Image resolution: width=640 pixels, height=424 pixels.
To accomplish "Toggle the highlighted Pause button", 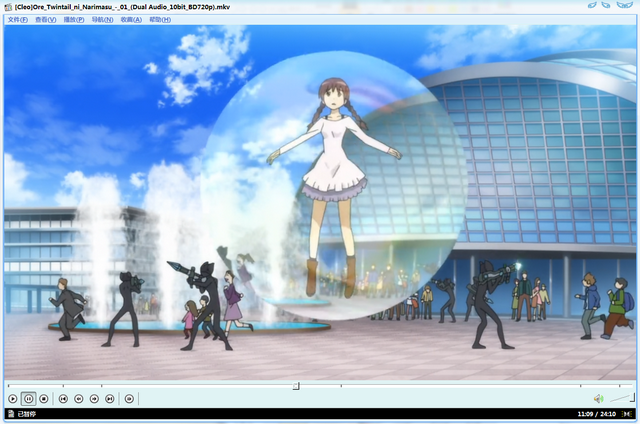I will tap(28, 399).
